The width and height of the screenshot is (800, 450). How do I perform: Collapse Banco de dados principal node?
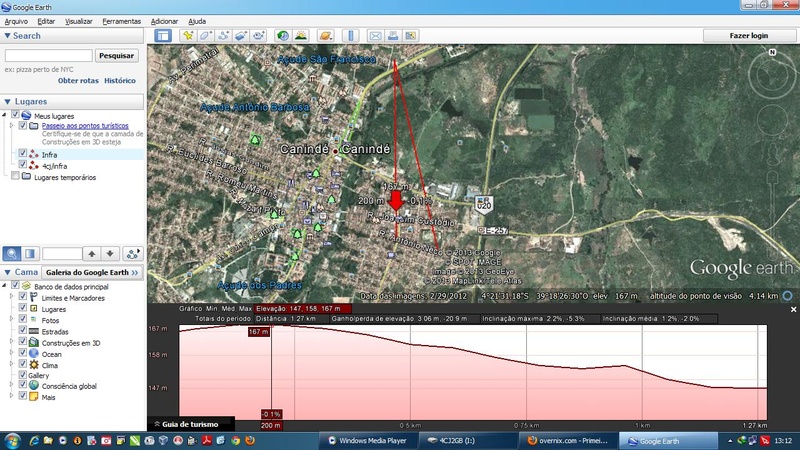click(5, 286)
